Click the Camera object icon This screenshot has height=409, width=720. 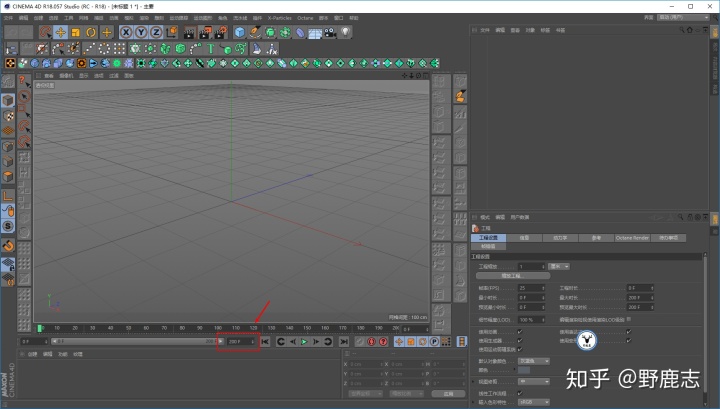point(330,32)
